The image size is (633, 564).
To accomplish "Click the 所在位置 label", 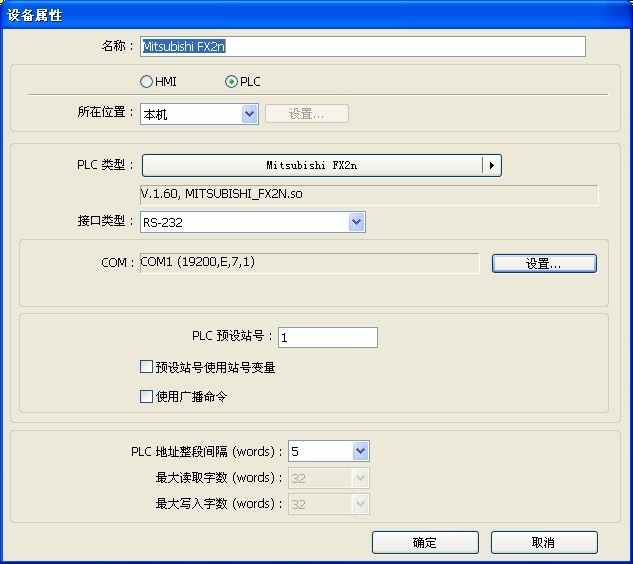I will click(x=105, y=112).
